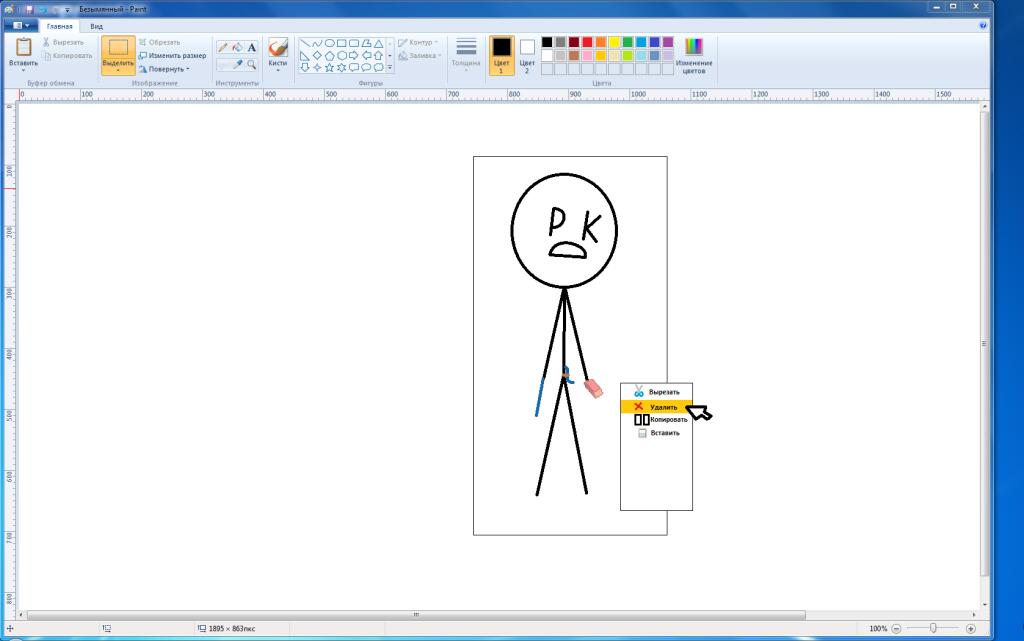
Task: Switch to the Вид tab
Action: [97, 26]
